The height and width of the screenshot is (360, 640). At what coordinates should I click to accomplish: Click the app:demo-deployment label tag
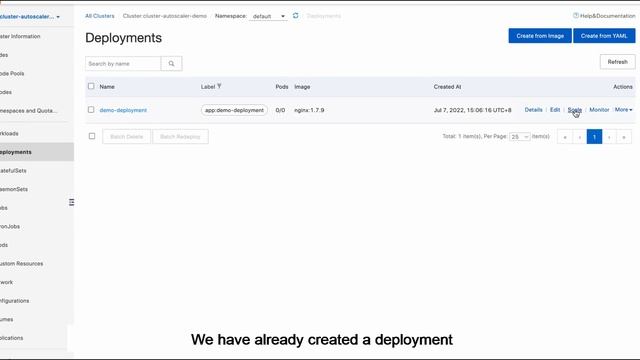pos(234,110)
